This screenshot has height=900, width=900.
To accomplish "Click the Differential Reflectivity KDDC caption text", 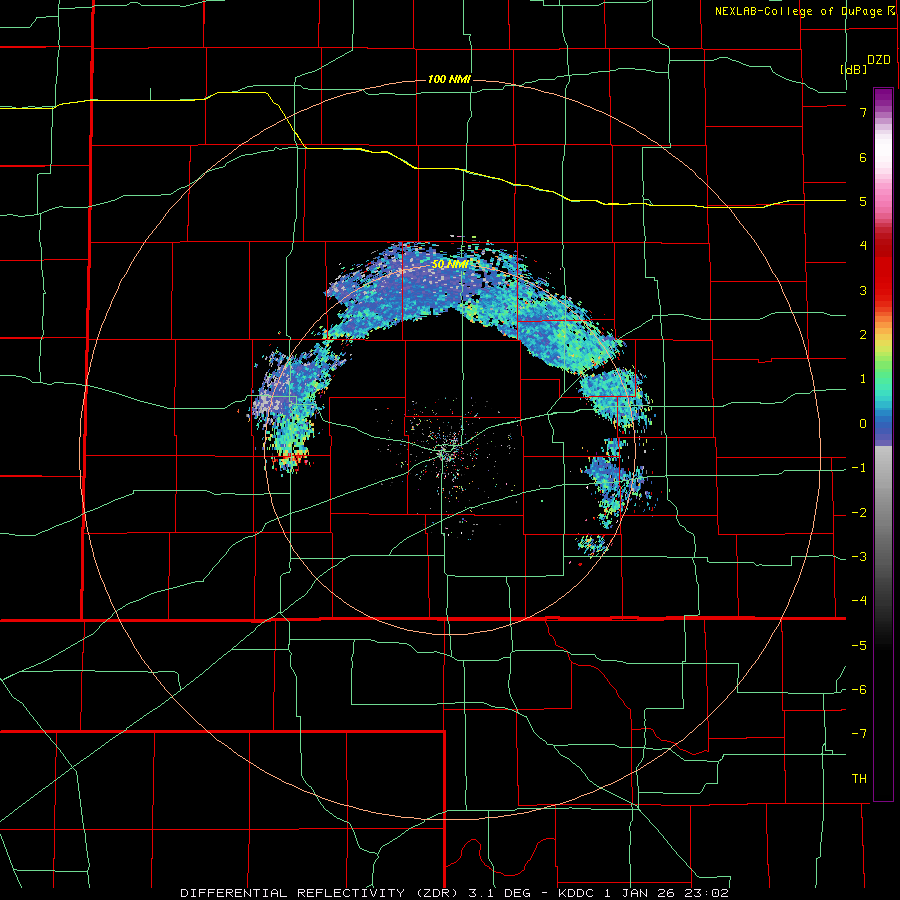I will click(455, 893).
